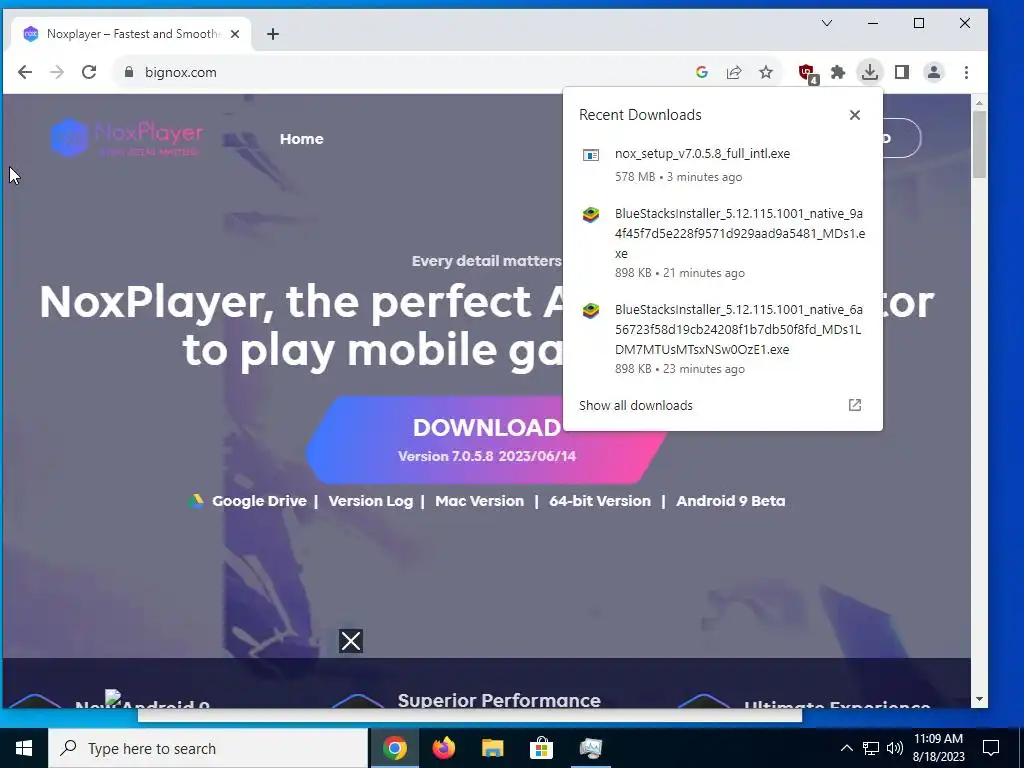Click the volume speaker tray icon
The width and height of the screenshot is (1024, 768).
[895, 748]
